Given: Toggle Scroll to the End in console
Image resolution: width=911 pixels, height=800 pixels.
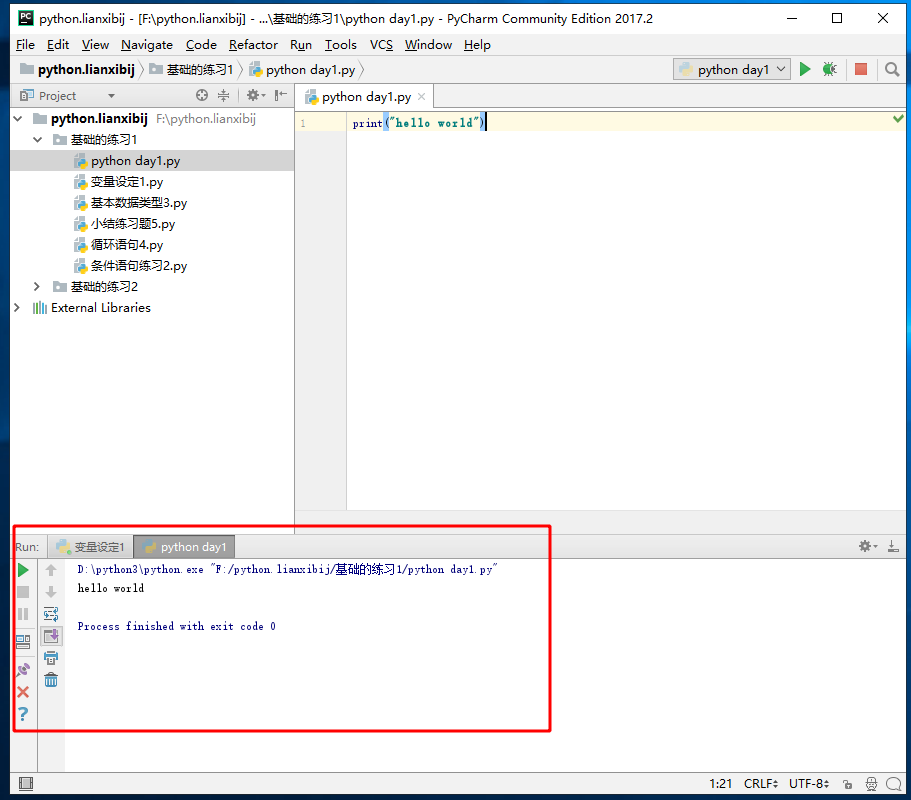Looking at the screenshot, I should click(x=51, y=636).
